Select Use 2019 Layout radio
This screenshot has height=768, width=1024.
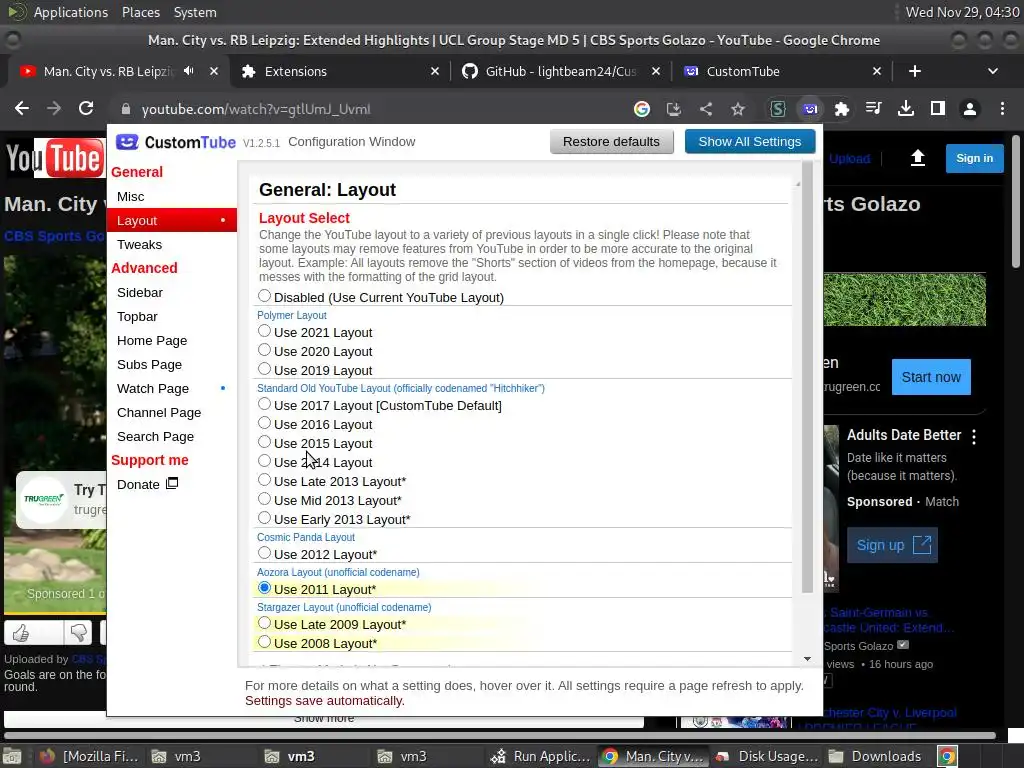[264, 369]
